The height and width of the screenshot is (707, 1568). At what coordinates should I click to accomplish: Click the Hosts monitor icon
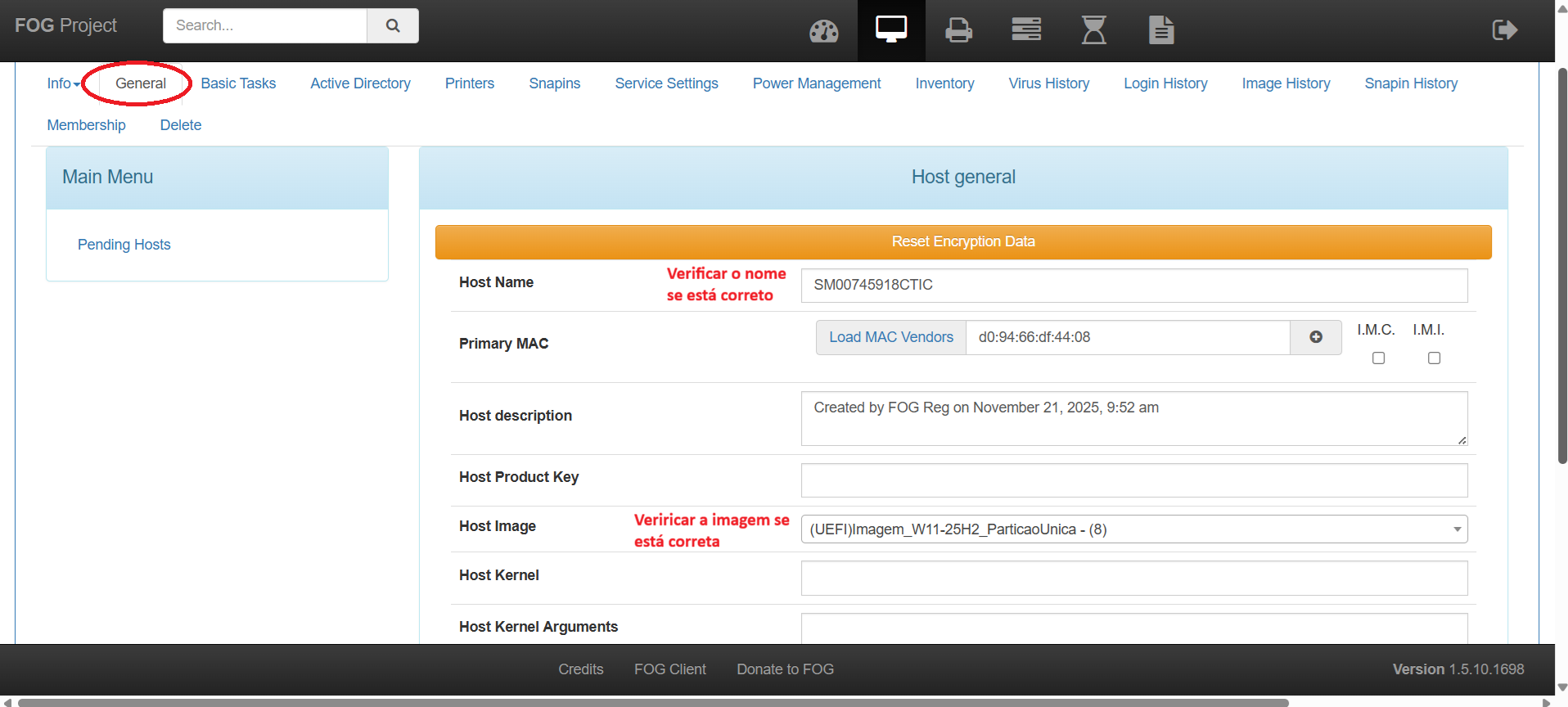pyautogui.click(x=890, y=30)
